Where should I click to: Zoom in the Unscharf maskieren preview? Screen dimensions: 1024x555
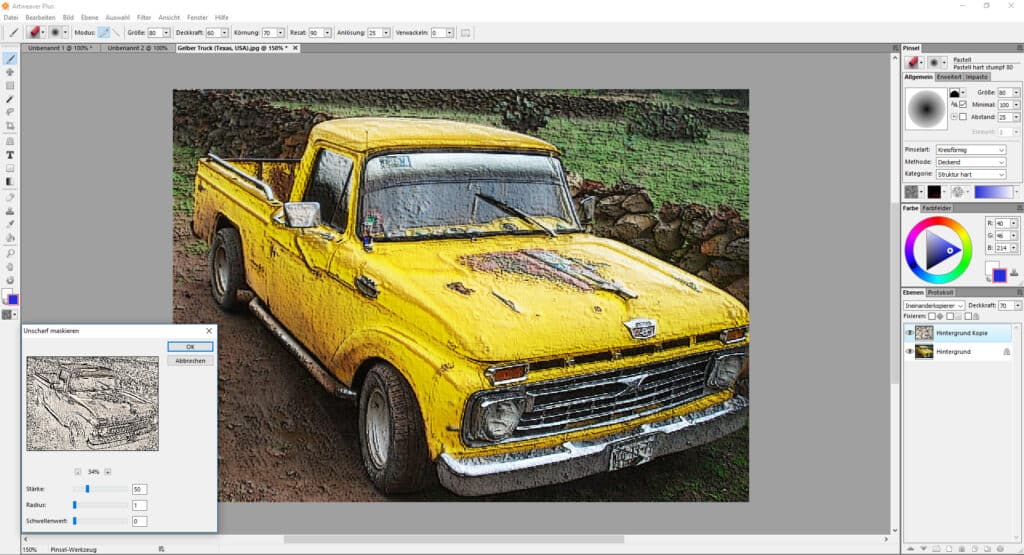pos(108,471)
